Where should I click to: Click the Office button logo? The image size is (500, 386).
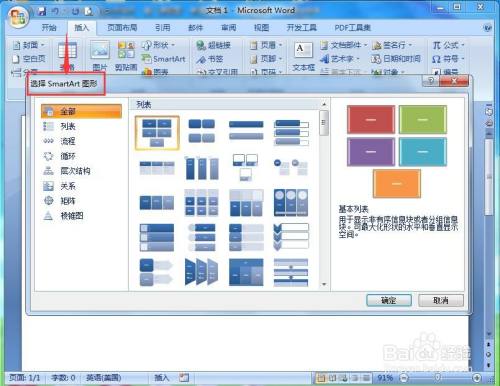[18, 17]
